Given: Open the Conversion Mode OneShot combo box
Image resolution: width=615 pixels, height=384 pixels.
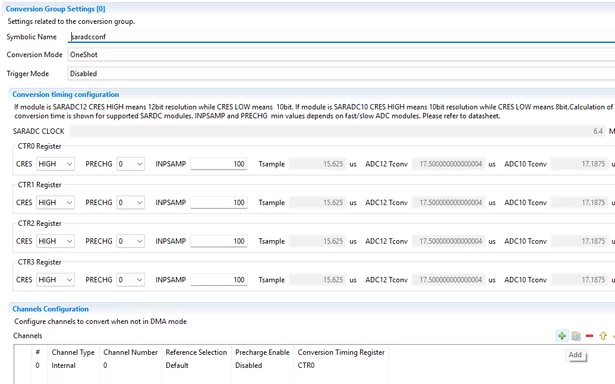Looking at the screenshot, I should (341, 55).
